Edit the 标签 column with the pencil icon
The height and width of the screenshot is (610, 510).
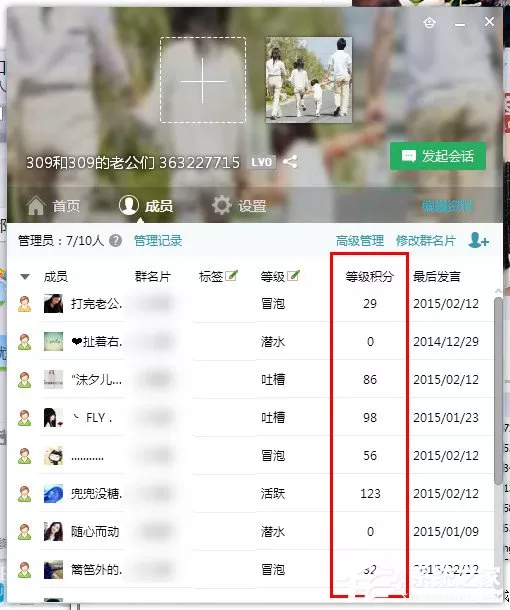(x=231, y=275)
